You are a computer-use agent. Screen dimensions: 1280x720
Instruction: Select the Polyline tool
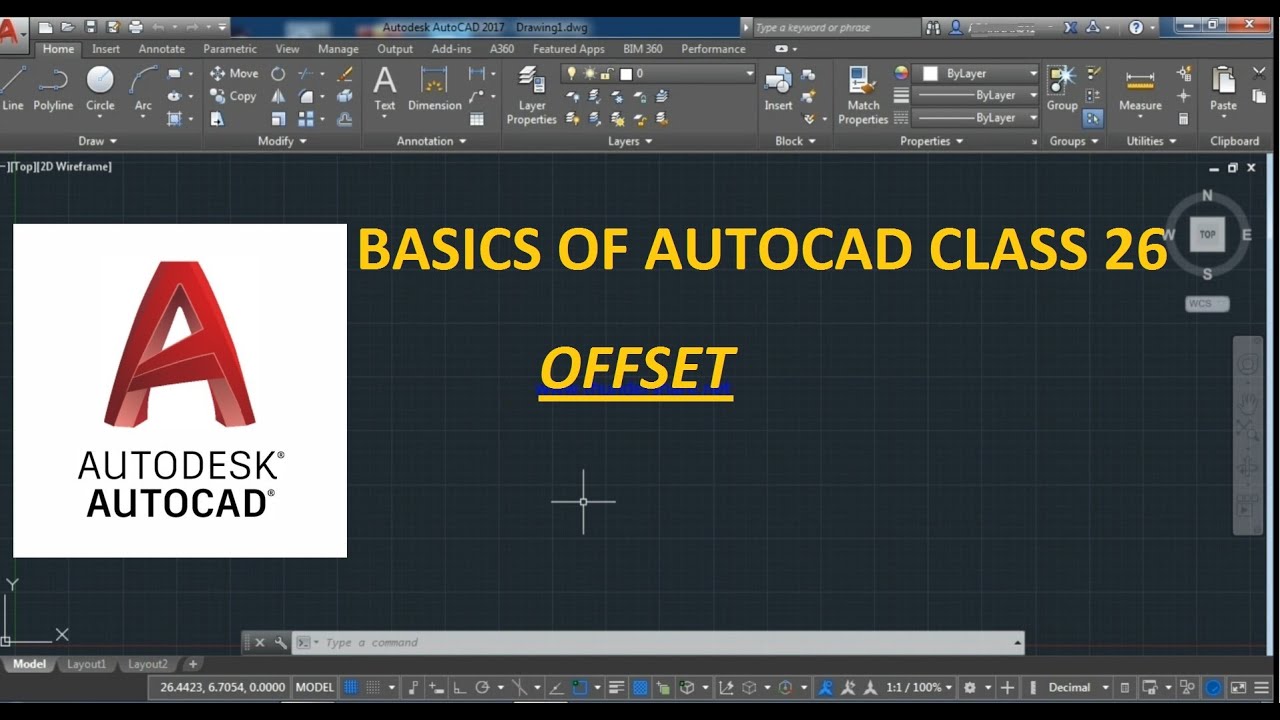click(53, 88)
